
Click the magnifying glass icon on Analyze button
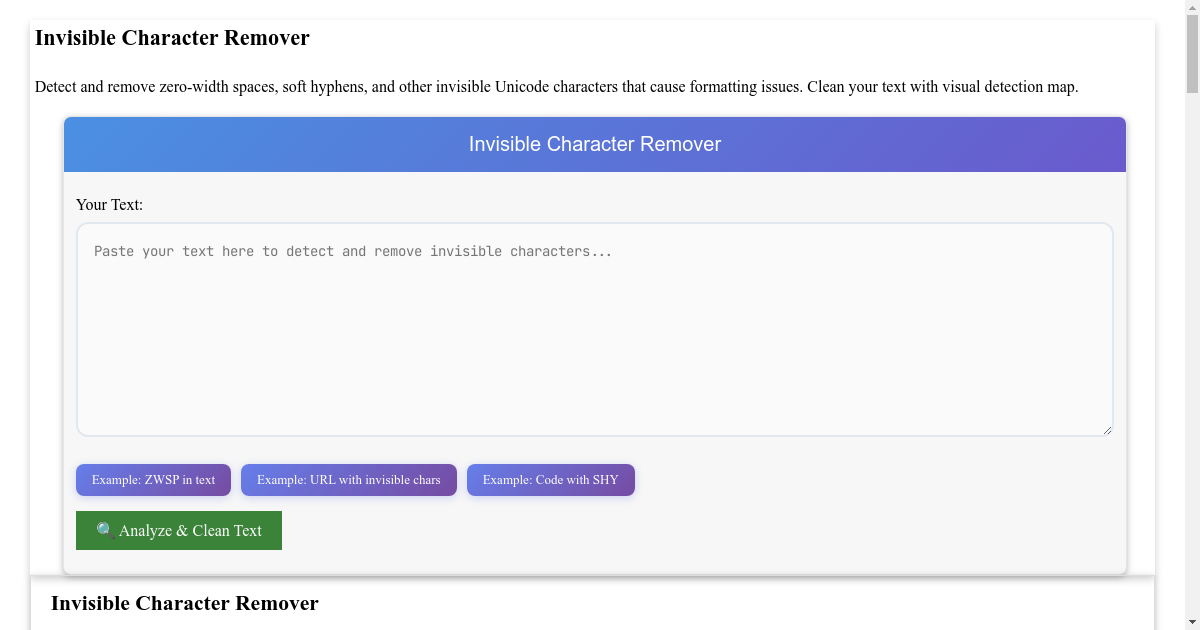click(x=103, y=530)
